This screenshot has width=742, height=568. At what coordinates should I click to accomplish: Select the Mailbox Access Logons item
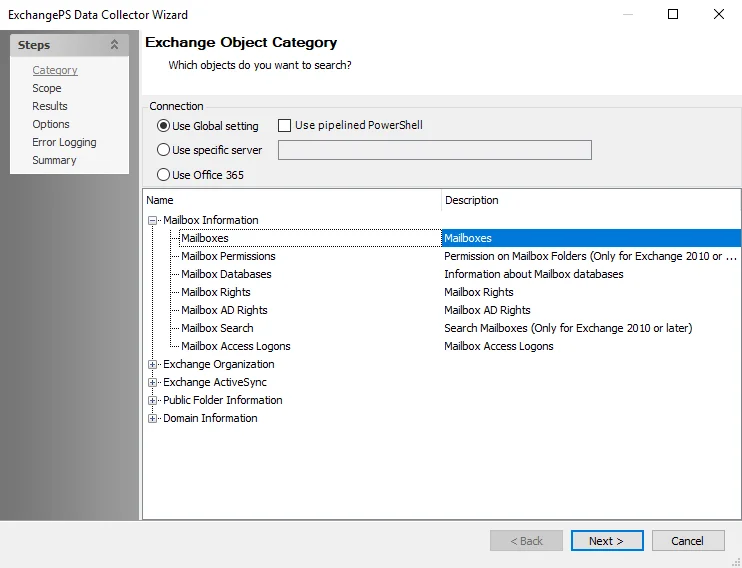(x=236, y=346)
